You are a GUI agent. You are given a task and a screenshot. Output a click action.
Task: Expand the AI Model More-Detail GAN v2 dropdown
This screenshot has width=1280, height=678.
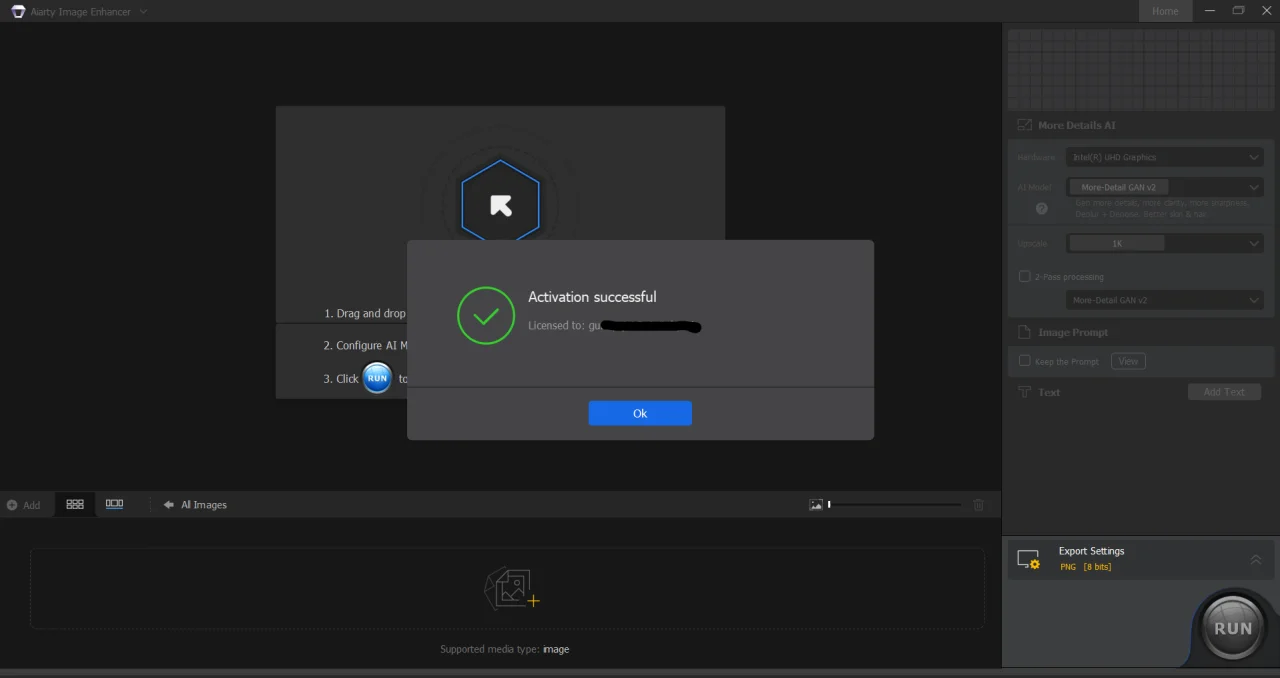click(1165, 187)
